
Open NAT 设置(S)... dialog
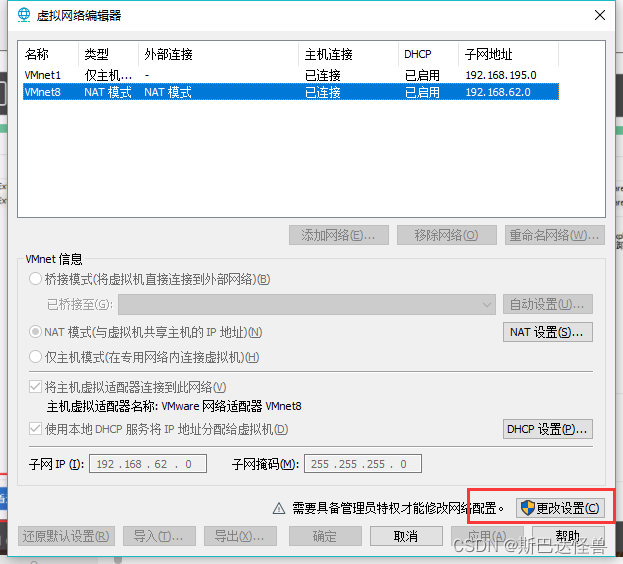point(548,332)
